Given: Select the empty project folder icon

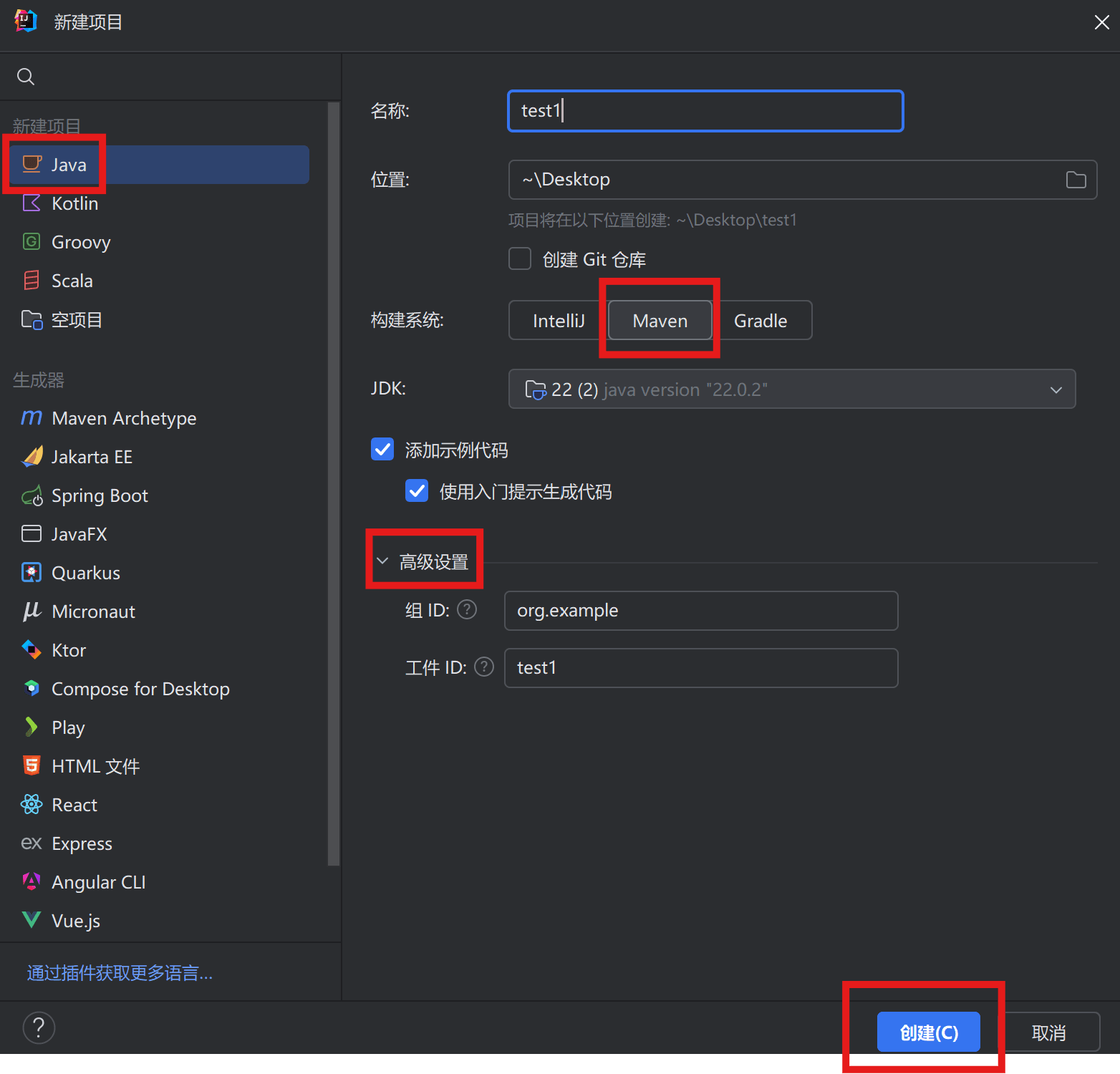Looking at the screenshot, I should click(32, 319).
